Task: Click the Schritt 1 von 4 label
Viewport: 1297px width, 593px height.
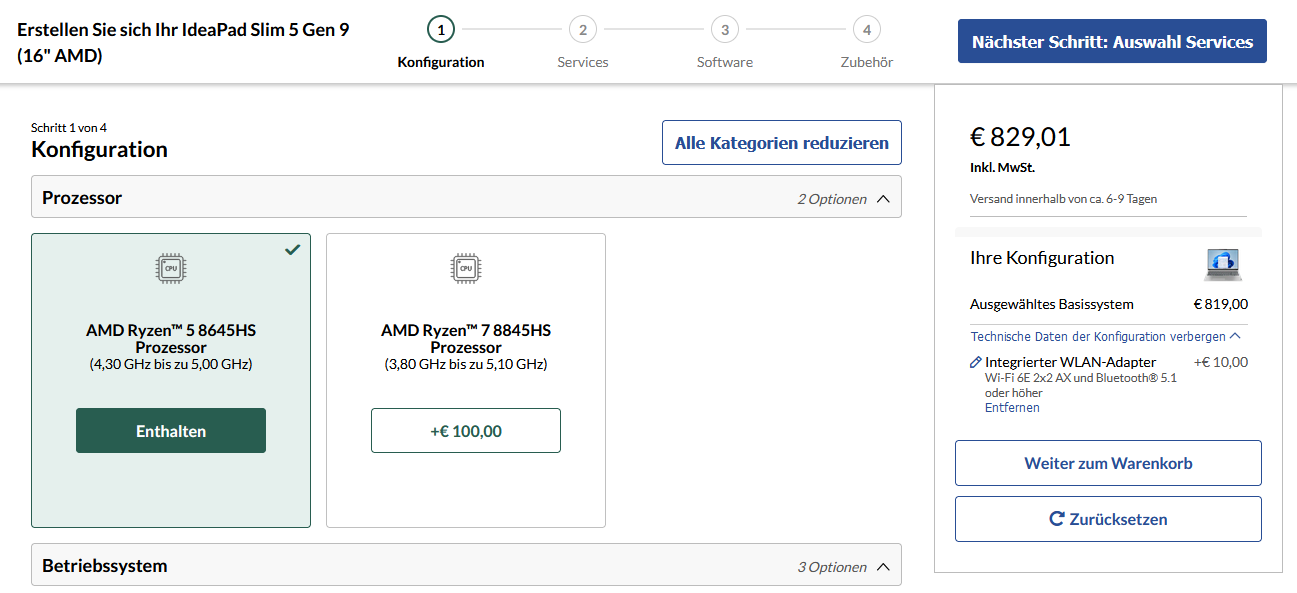Action: click(x=69, y=128)
